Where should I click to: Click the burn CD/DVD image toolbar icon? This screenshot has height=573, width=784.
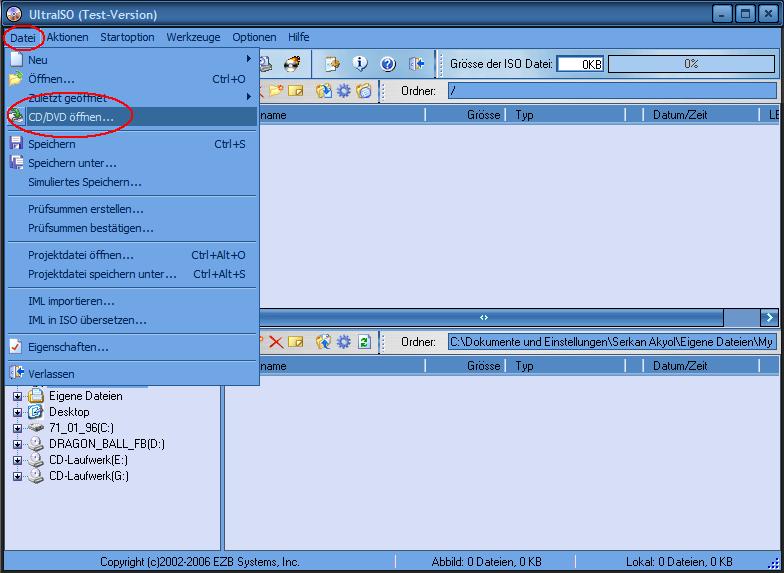(292, 64)
